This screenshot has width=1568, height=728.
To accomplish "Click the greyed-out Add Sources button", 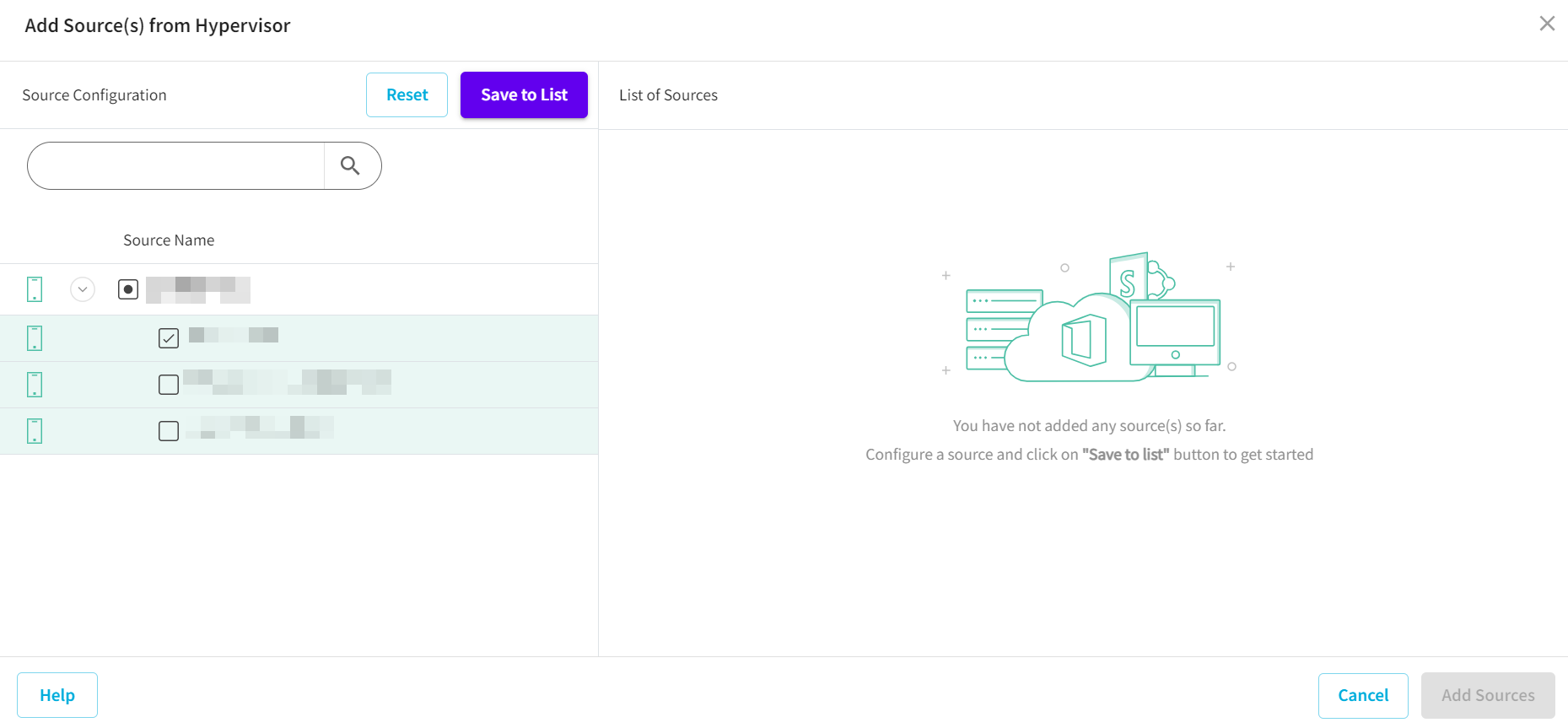I will click(x=1487, y=695).
